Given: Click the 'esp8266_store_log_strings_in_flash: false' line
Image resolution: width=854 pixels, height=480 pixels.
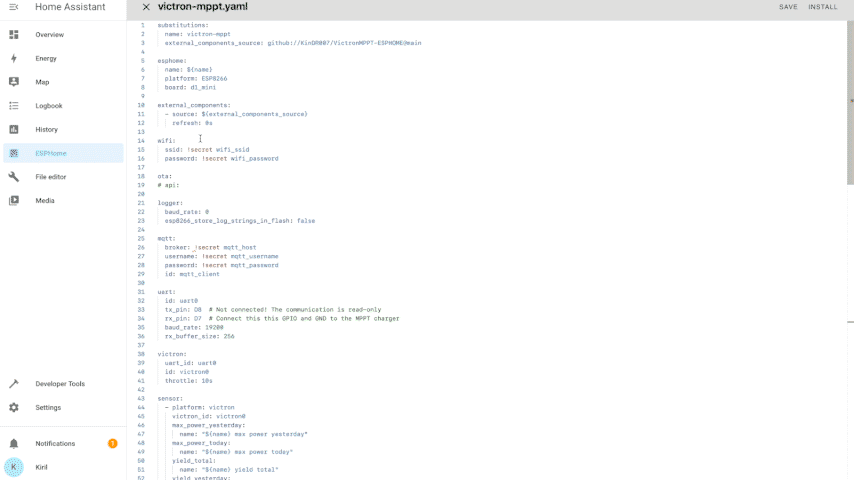Looking at the screenshot, I should 240,221.
